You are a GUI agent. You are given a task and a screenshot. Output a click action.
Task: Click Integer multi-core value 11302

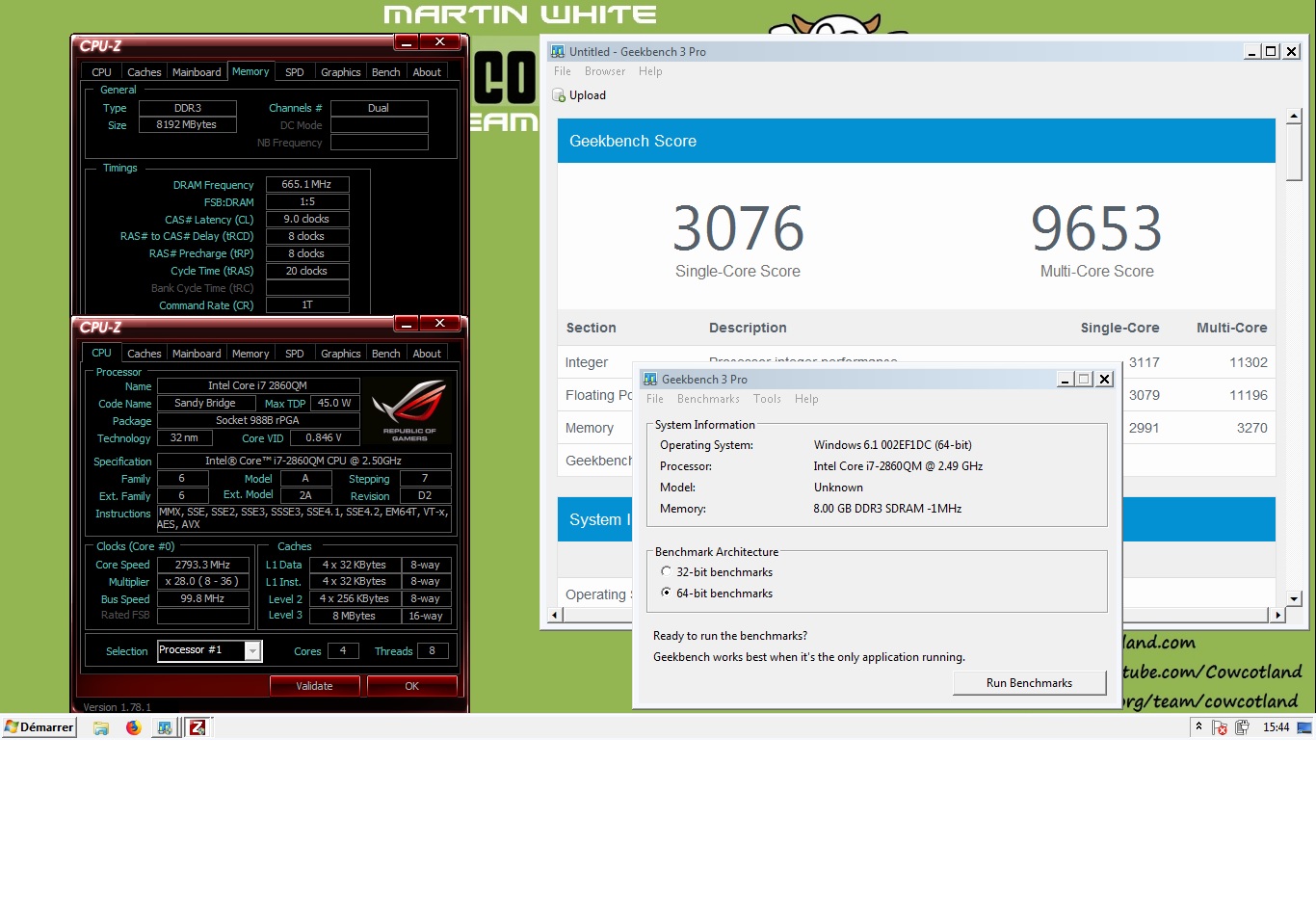(1249, 362)
